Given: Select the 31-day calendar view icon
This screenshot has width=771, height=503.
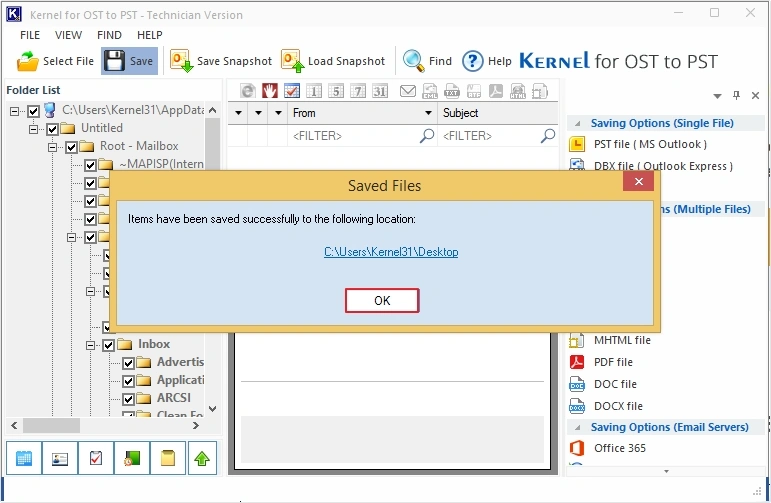Looking at the screenshot, I should [380, 91].
